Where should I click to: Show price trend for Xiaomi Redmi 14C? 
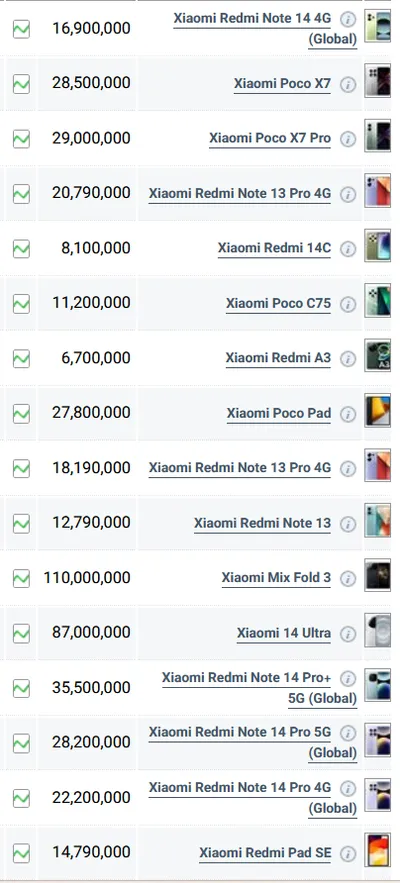pos(21,249)
